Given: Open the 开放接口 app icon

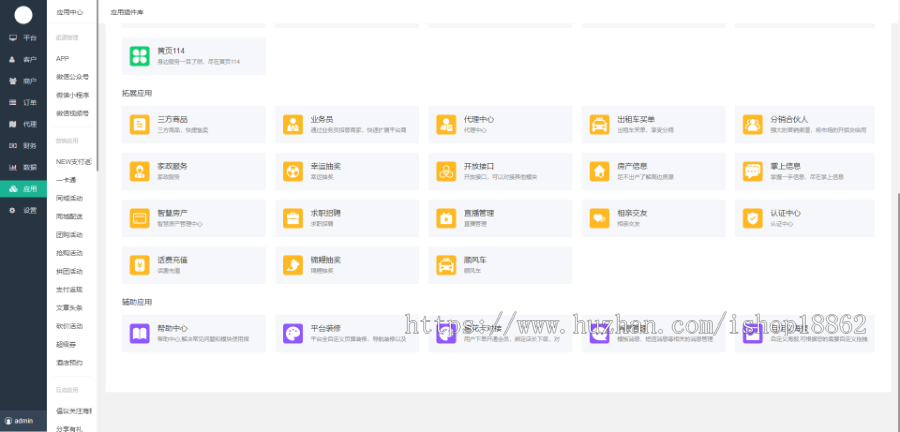Looking at the screenshot, I should coord(446,171).
